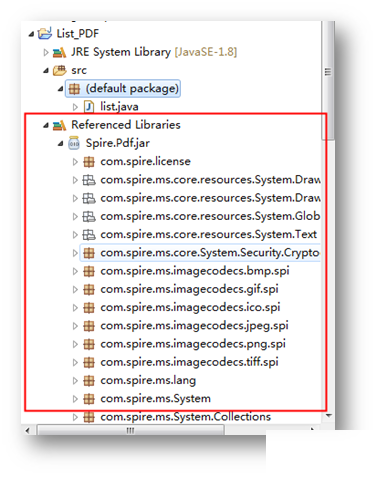Click the list.java file icon
This screenshot has width=377, height=477.
[88, 107]
